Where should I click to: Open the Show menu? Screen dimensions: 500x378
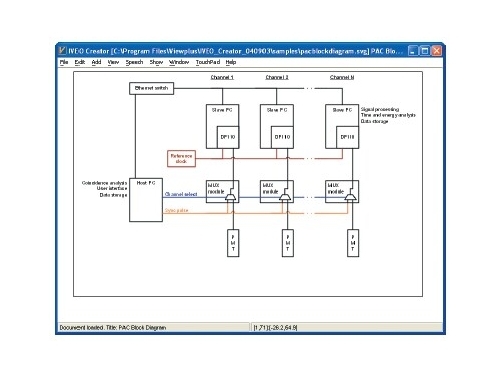156,62
